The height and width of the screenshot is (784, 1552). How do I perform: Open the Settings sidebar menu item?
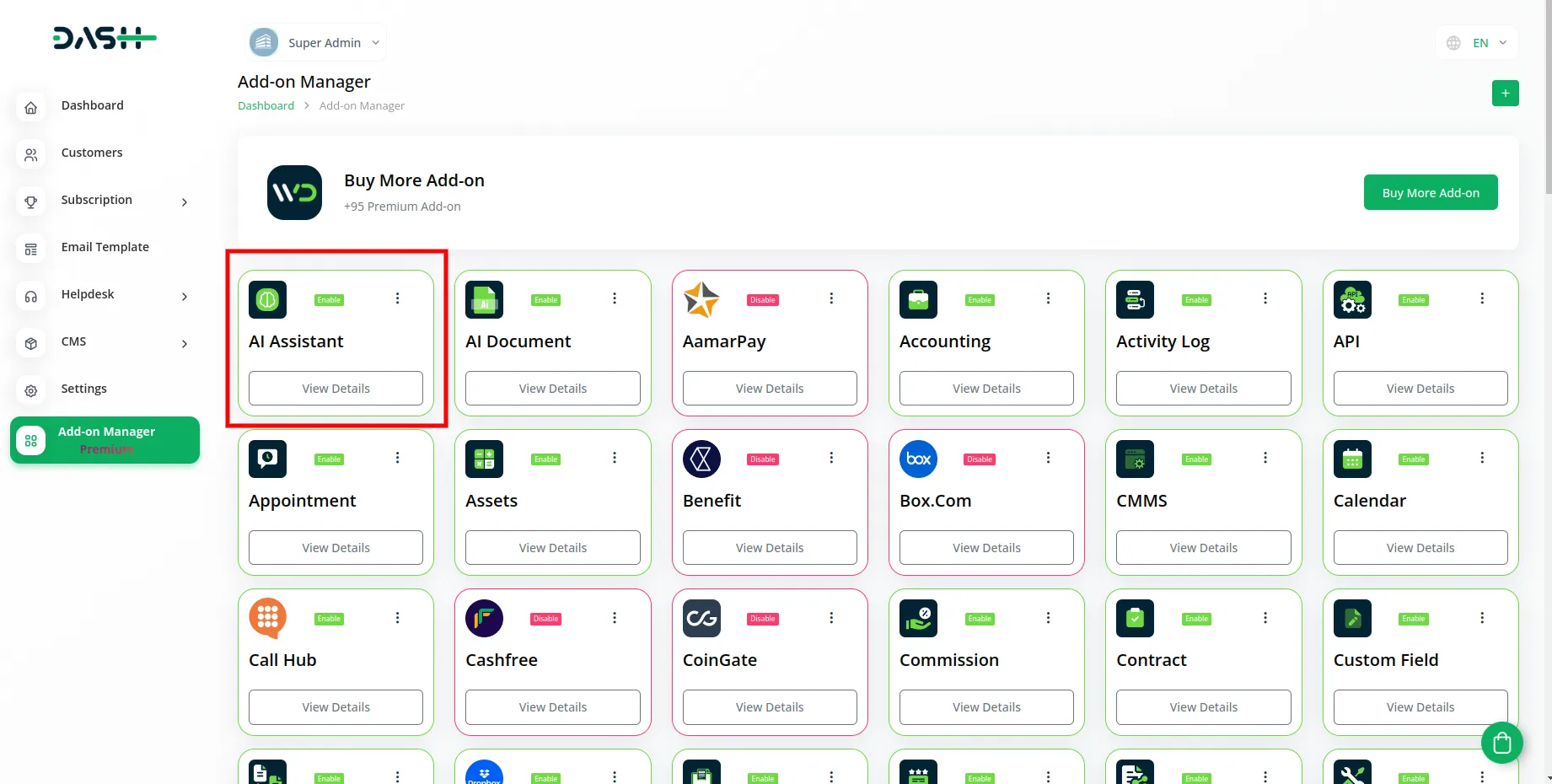105,389
